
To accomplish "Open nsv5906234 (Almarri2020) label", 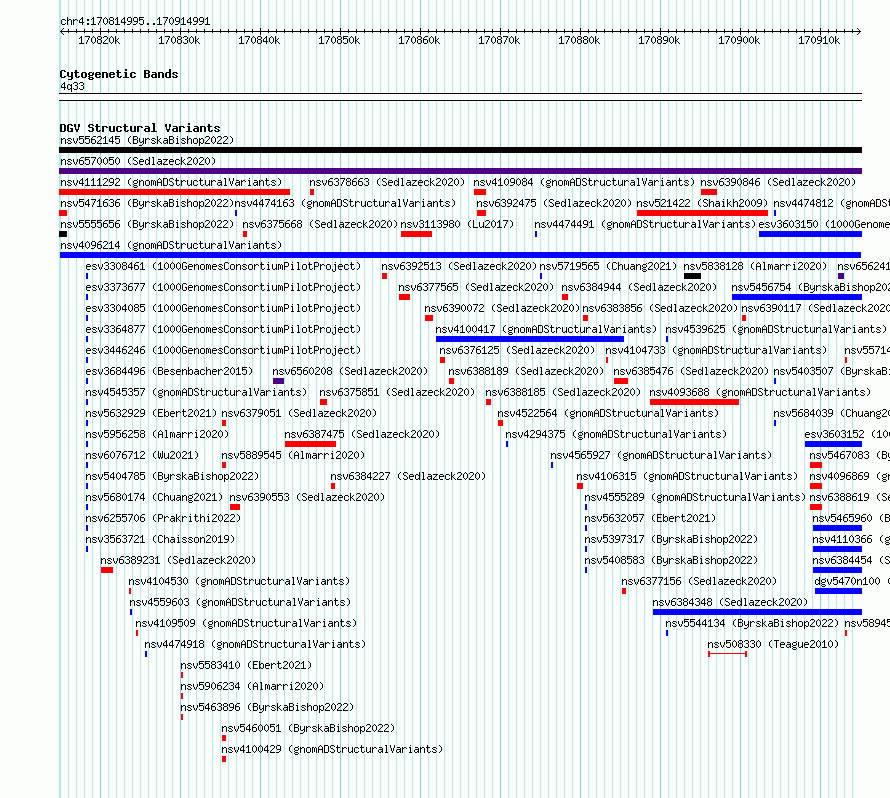I will [252, 686].
